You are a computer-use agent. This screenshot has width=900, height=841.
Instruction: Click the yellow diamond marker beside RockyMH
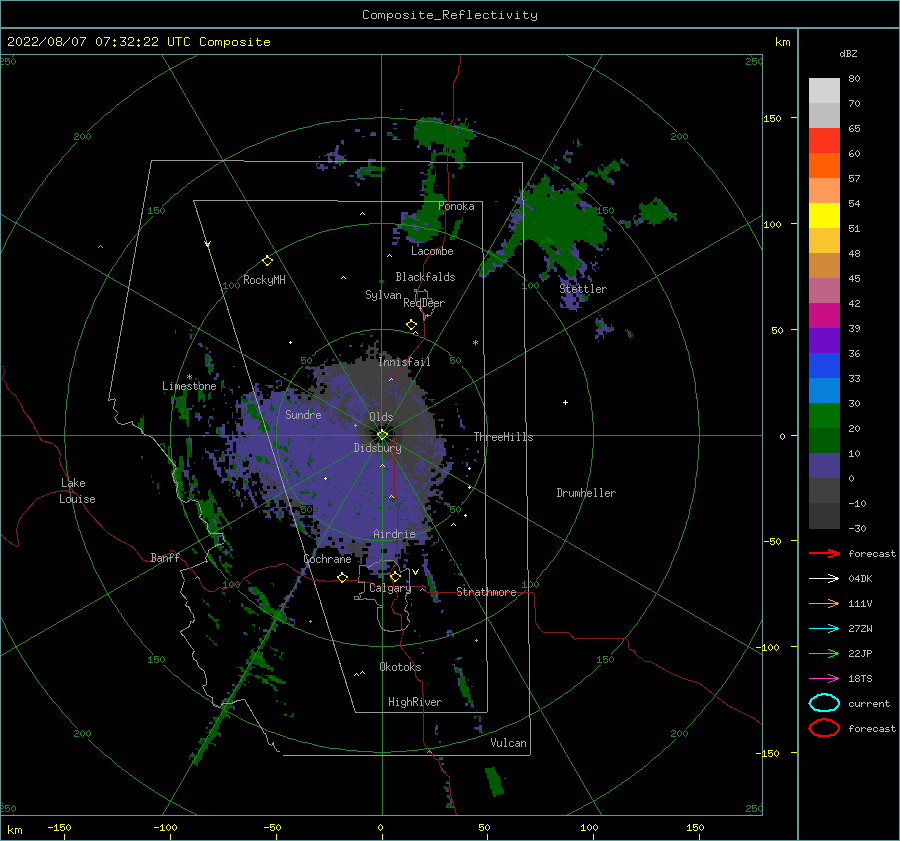pos(267,261)
